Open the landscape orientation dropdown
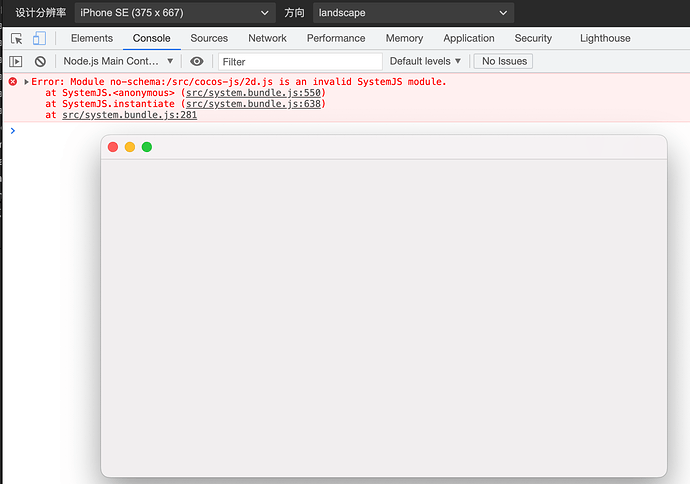 (x=413, y=13)
